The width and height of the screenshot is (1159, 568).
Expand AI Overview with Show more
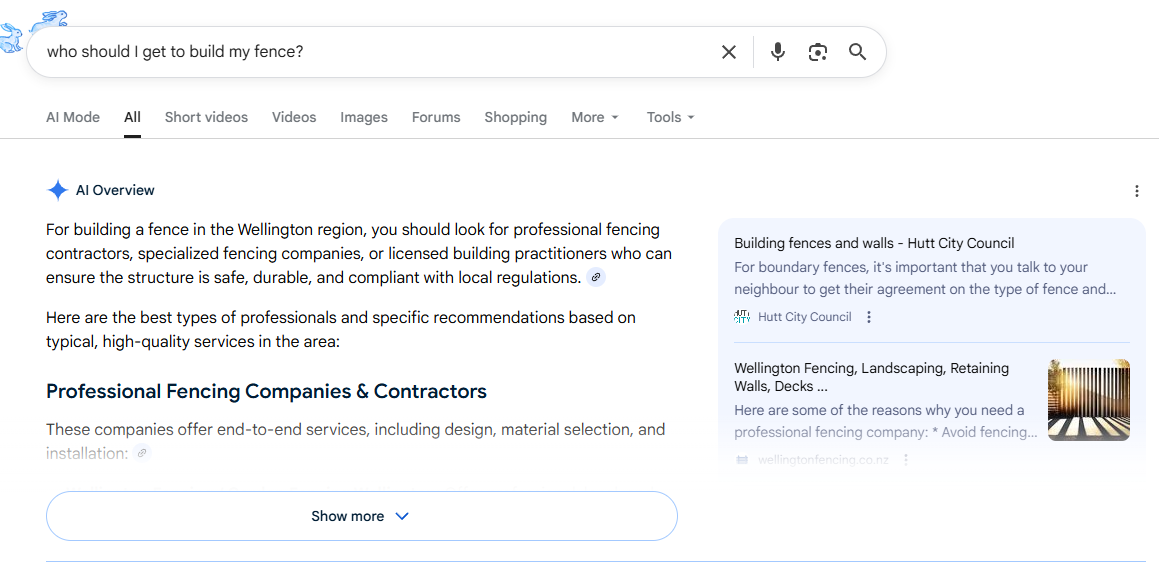(x=361, y=516)
